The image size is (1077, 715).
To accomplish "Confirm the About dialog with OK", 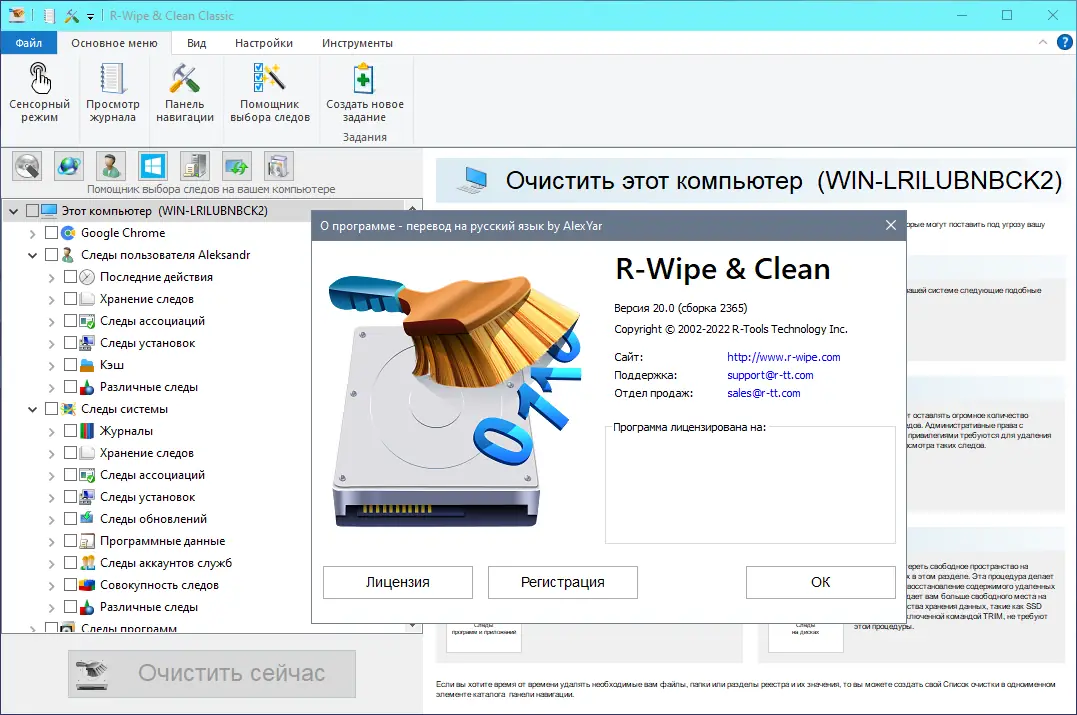I will [x=821, y=582].
